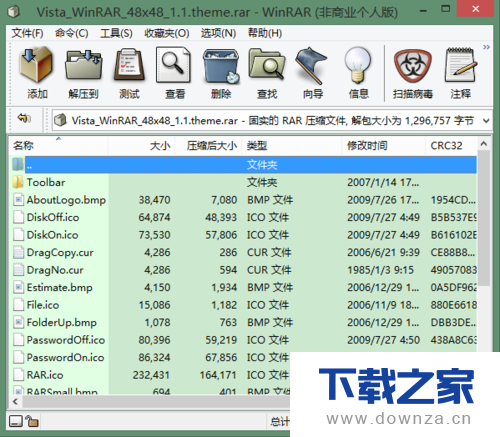Sort by Size (大小) column header

click(x=142, y=145)
